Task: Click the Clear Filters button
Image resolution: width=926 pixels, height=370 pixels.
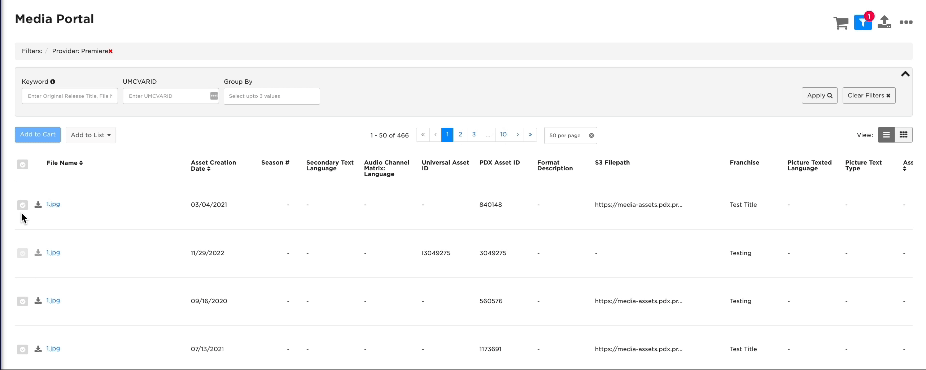Action: (869, 96)
